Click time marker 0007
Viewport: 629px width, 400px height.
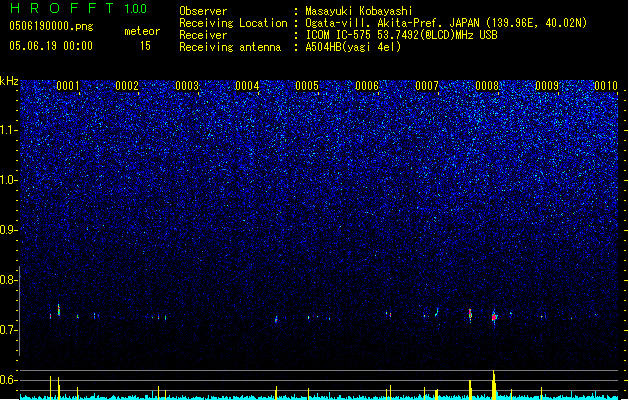point(427,86)
